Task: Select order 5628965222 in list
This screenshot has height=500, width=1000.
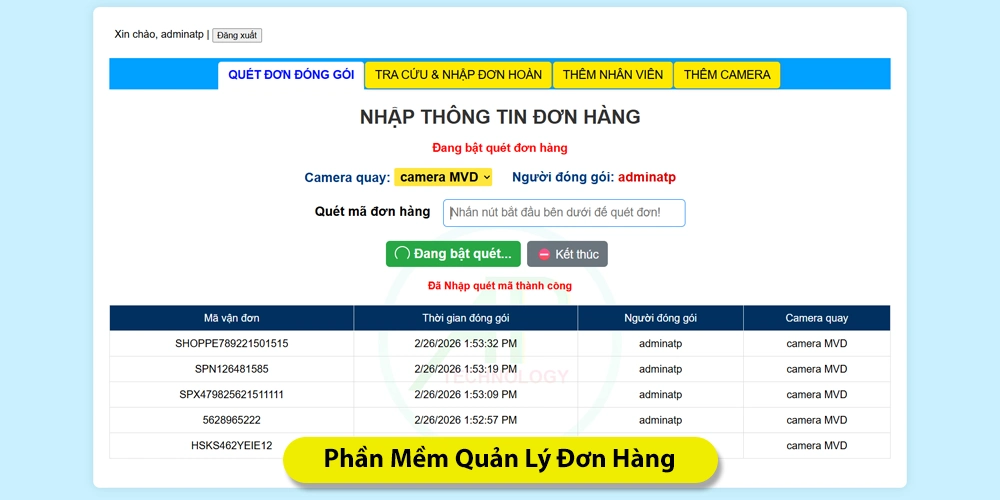Action: pyautogui.click(x=231, y=420)
